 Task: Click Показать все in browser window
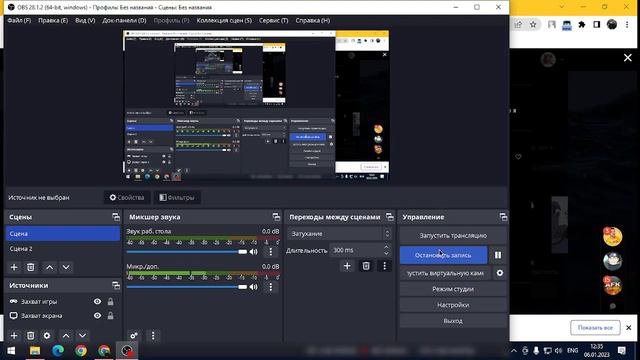[595, 328]
